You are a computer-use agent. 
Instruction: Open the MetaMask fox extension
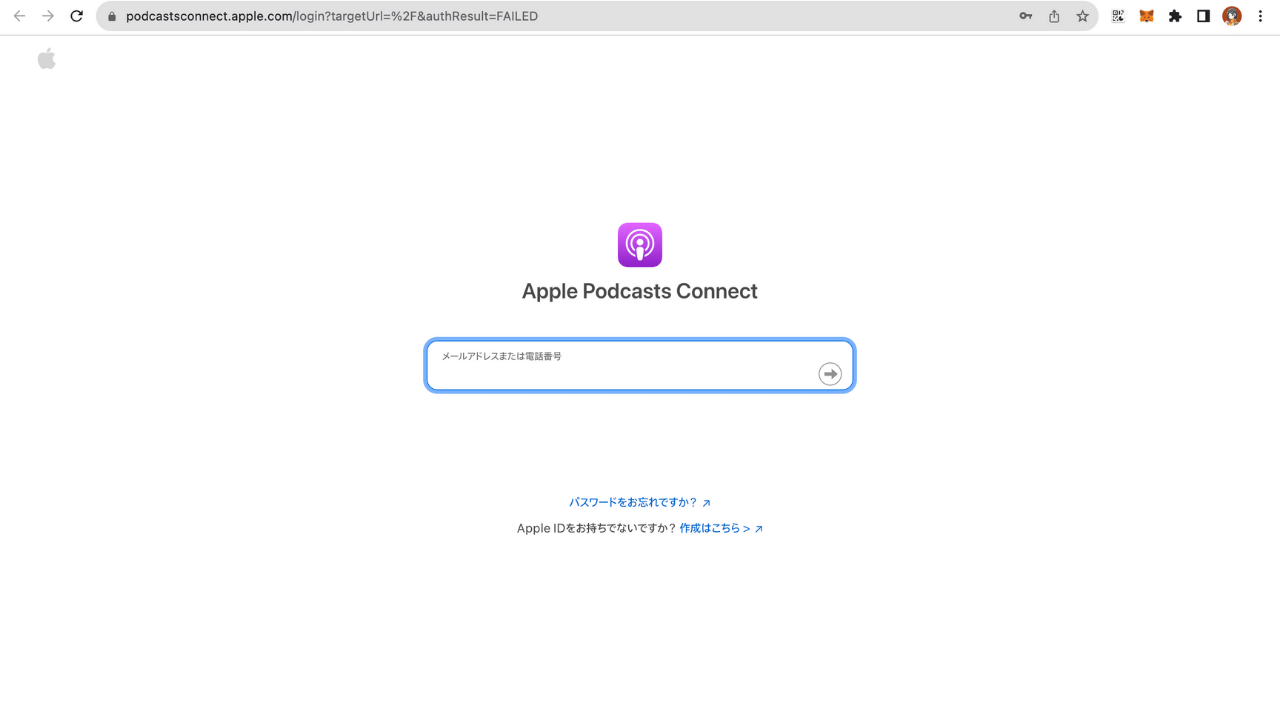click(1147, 16)
